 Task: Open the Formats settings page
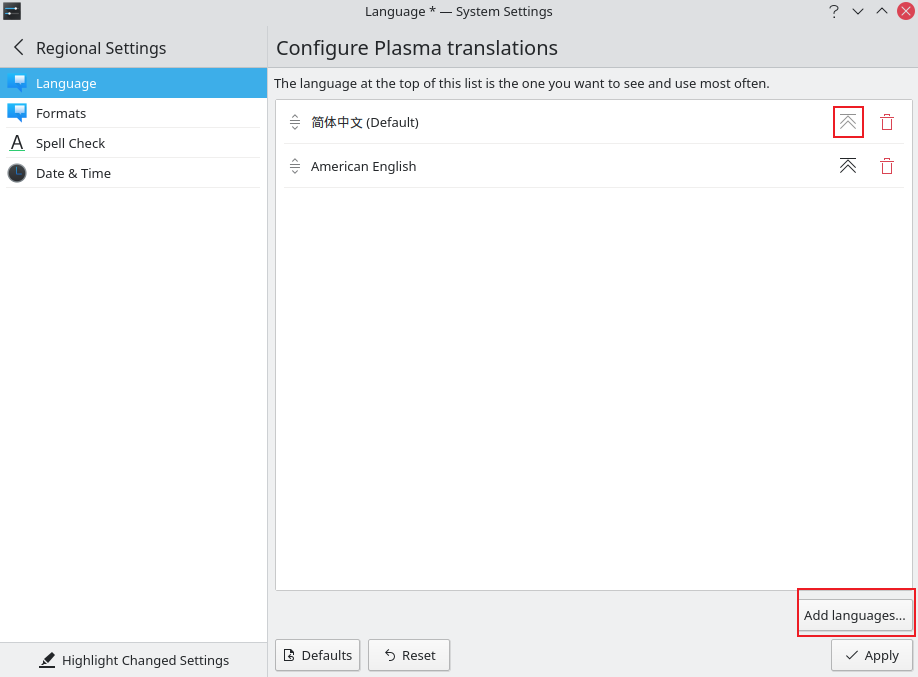pyautogui.click(x=61, y=113)
